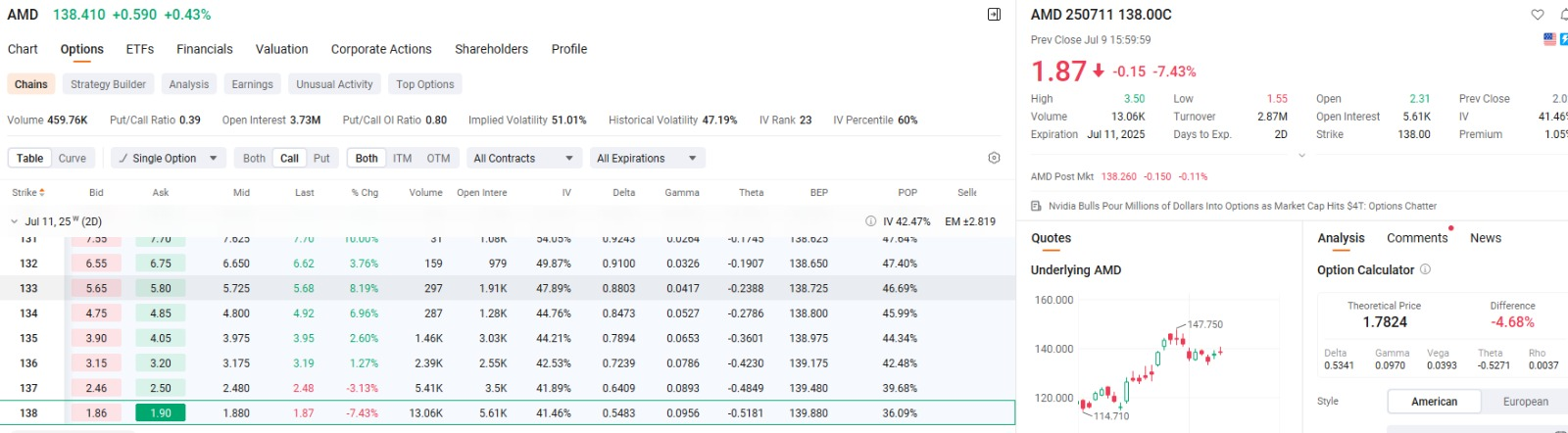
Task: Open Top Options
Action: point(424,84)
